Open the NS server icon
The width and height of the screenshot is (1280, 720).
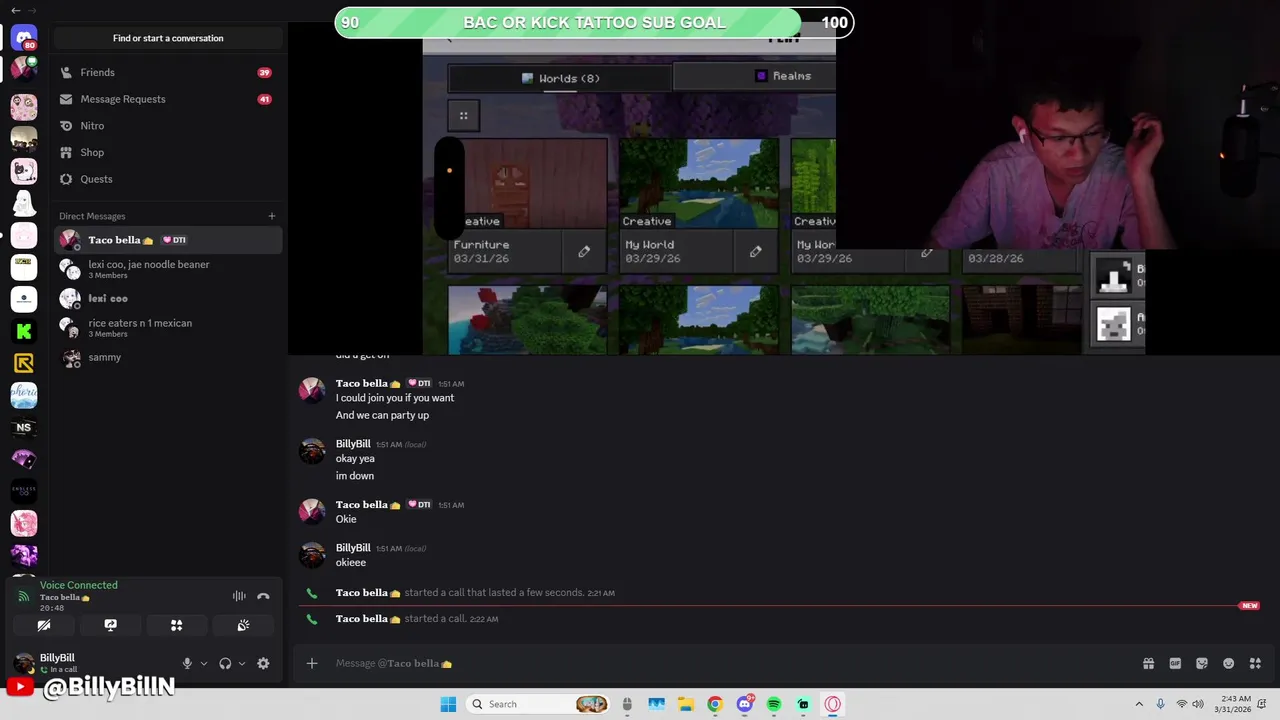(x=24, y=427)
